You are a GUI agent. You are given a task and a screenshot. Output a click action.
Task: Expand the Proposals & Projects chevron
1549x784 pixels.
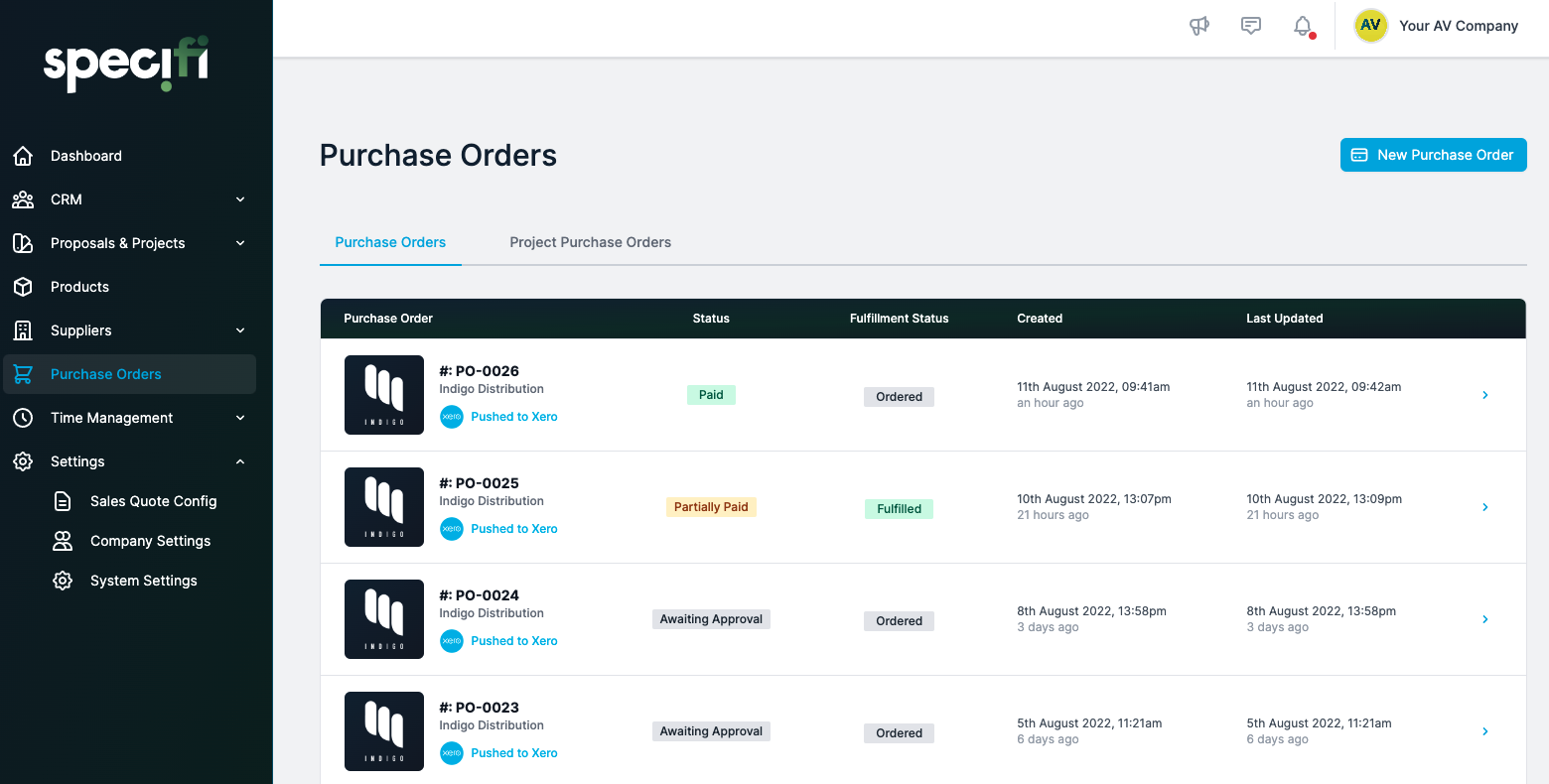[240, 243]
